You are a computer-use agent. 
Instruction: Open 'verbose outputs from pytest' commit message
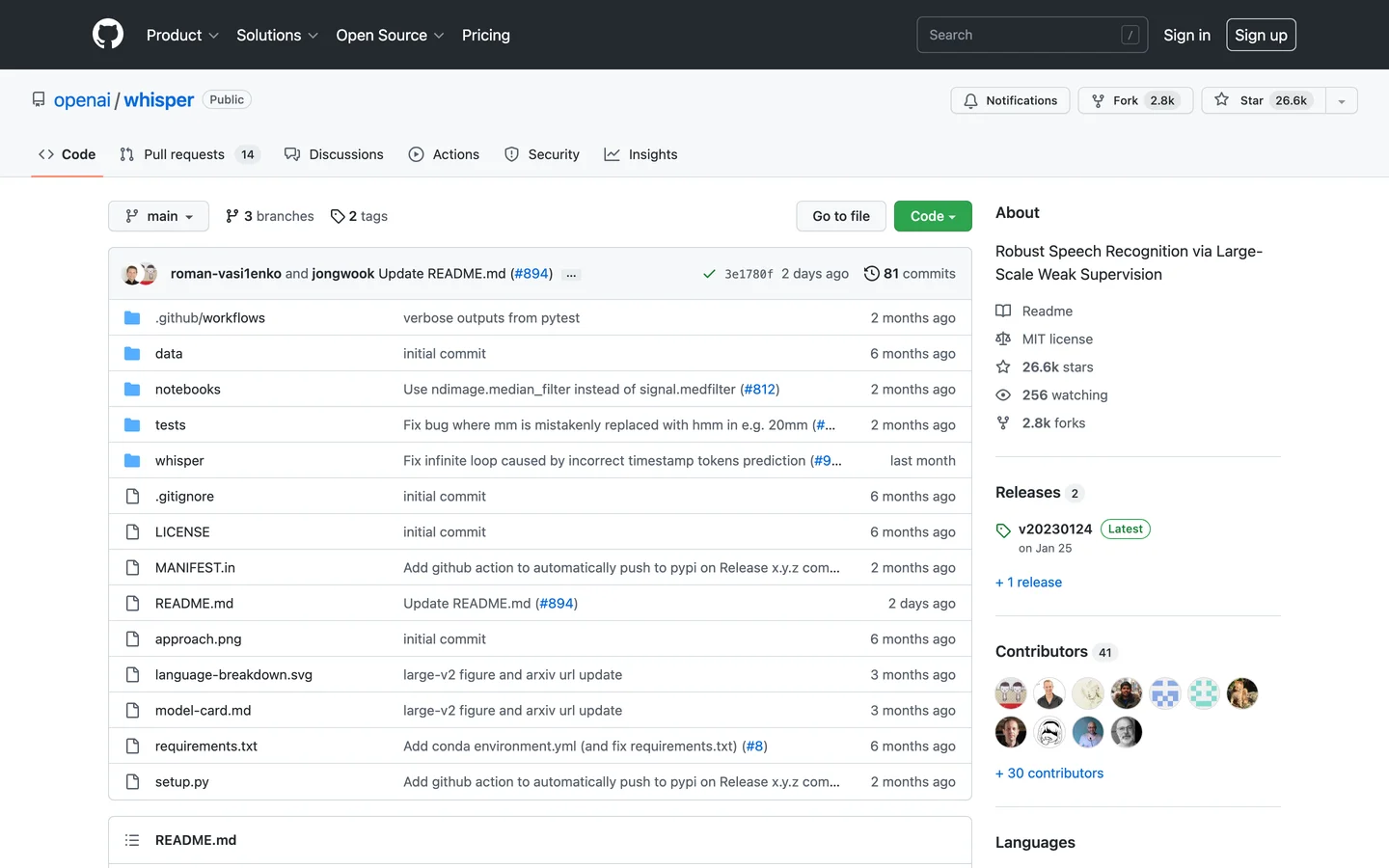click(491, 317)
